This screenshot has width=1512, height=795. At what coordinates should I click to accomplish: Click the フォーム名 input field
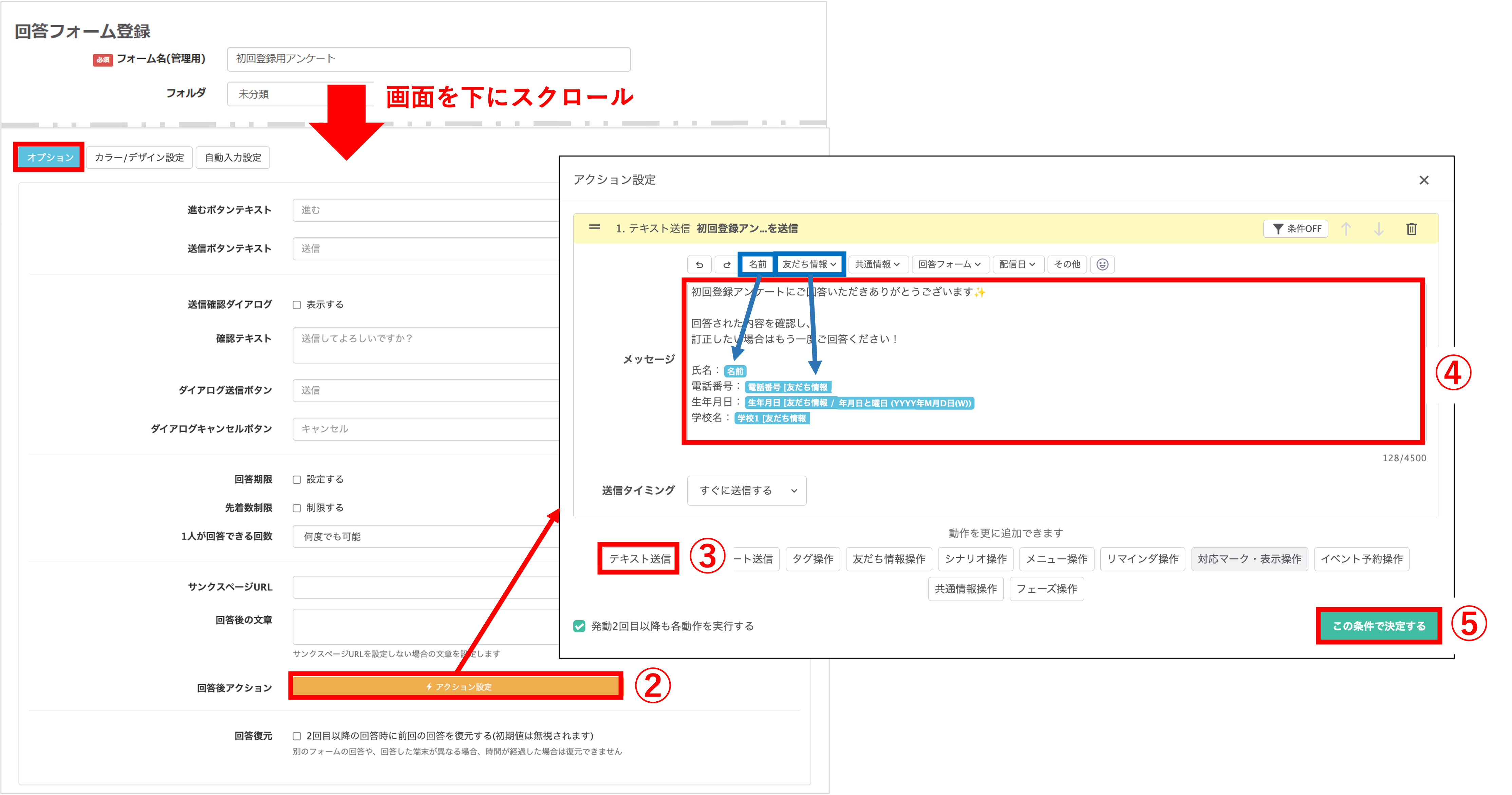tap(428, 59)
